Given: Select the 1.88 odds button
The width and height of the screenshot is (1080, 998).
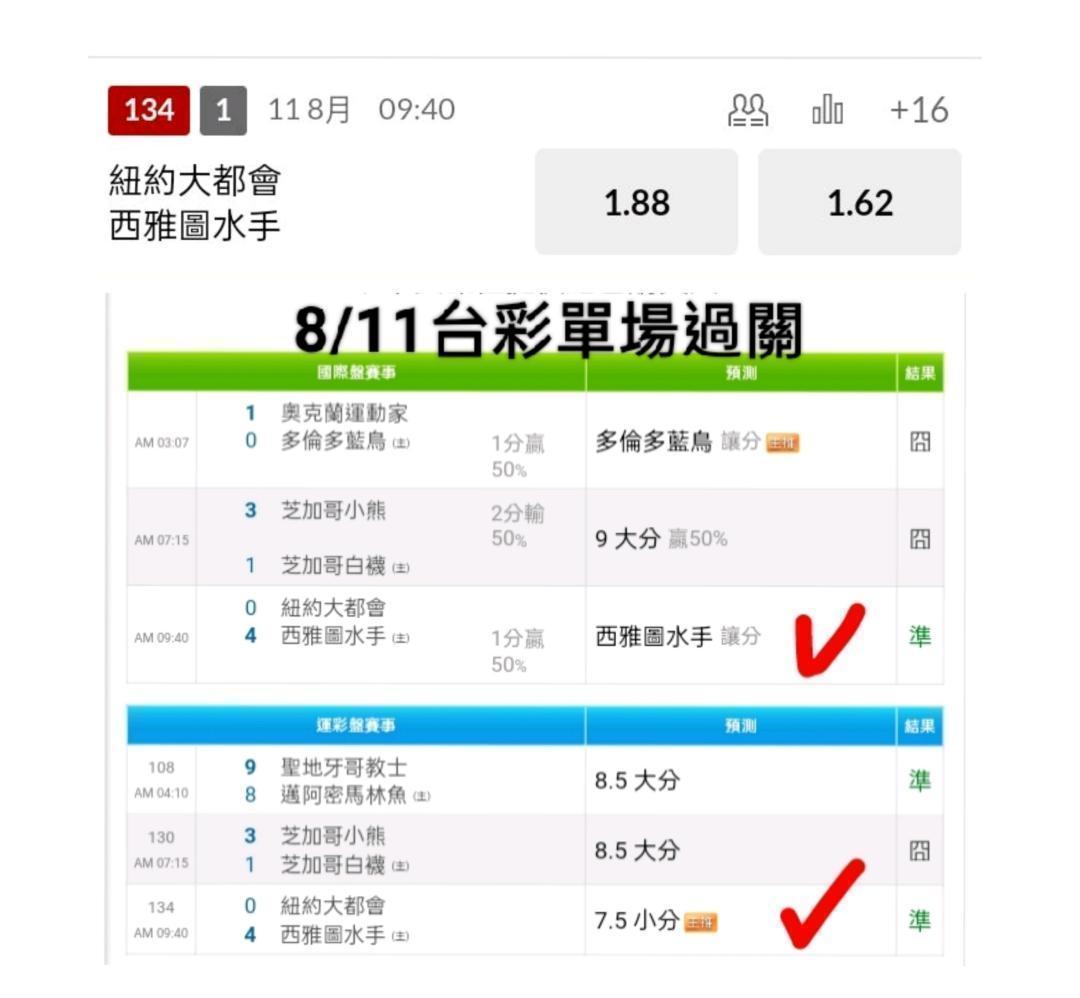Looking at the screenshot, I should 636,202.
